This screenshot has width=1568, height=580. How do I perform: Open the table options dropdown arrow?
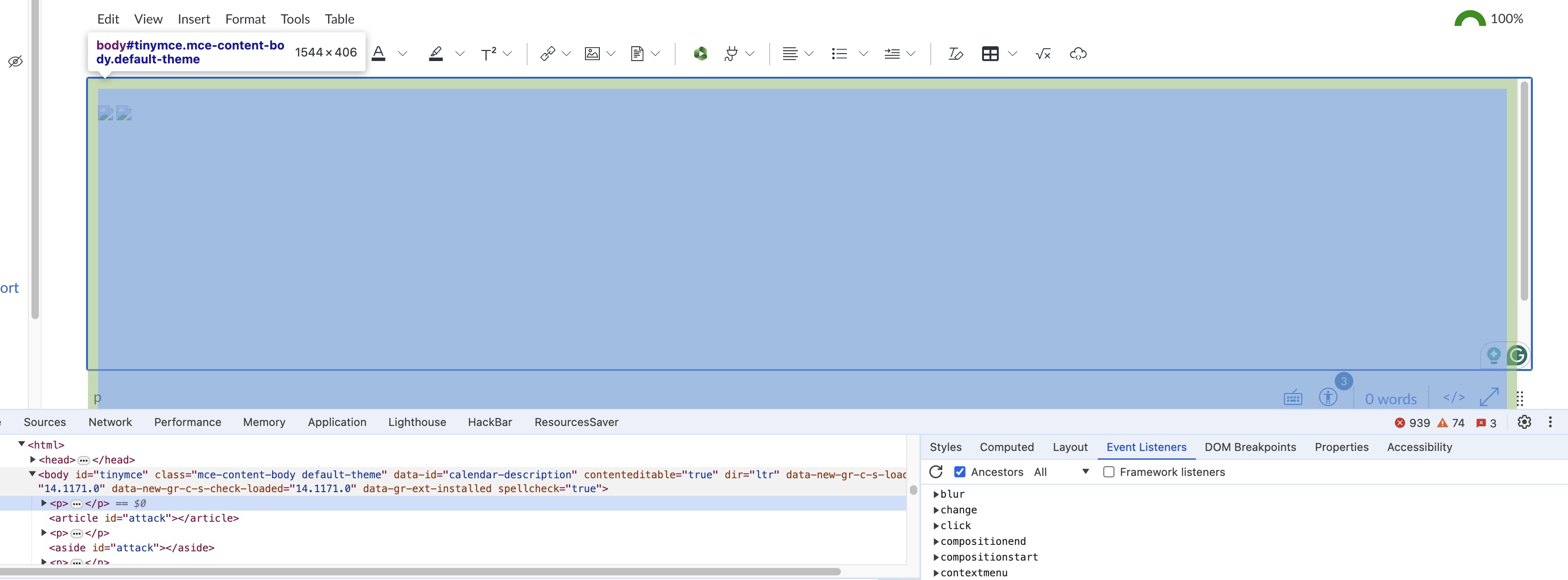1012,54
